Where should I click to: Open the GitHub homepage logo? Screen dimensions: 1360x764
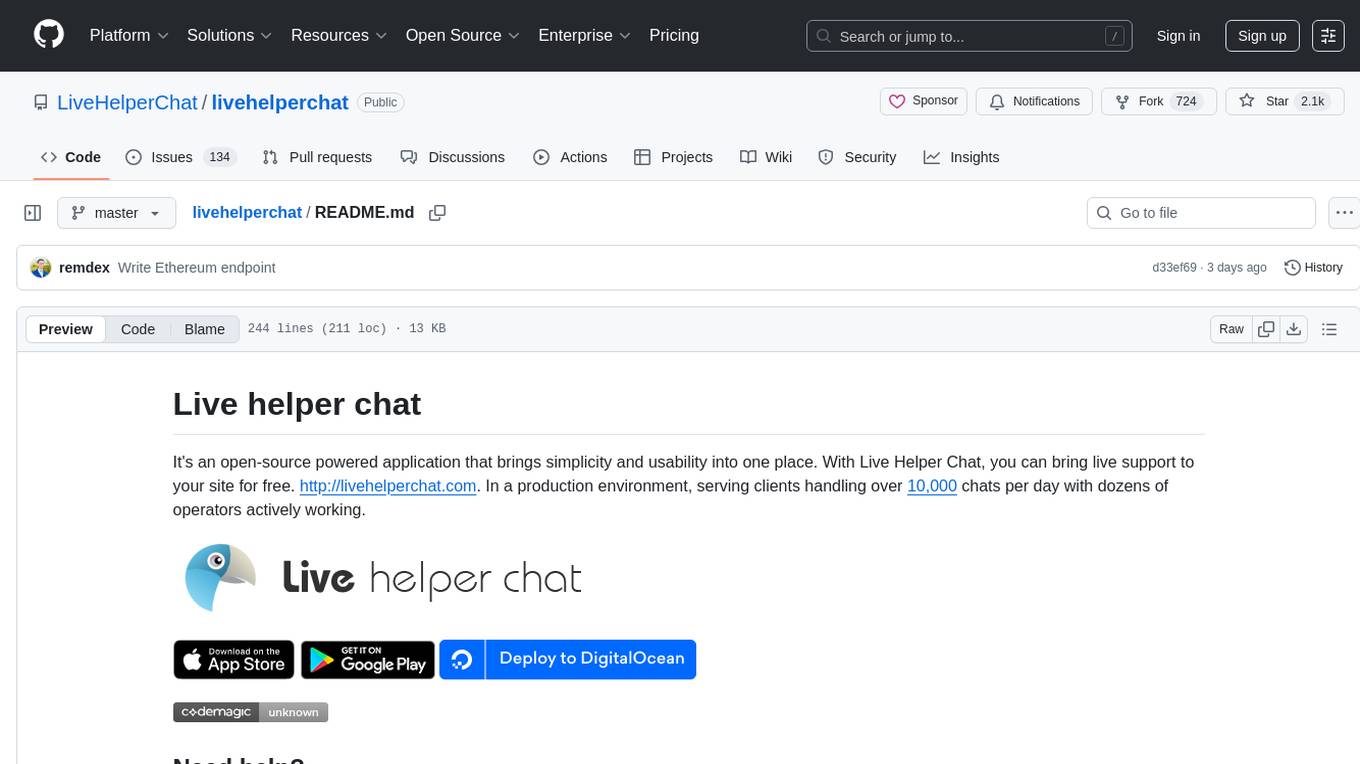(49, 35)
